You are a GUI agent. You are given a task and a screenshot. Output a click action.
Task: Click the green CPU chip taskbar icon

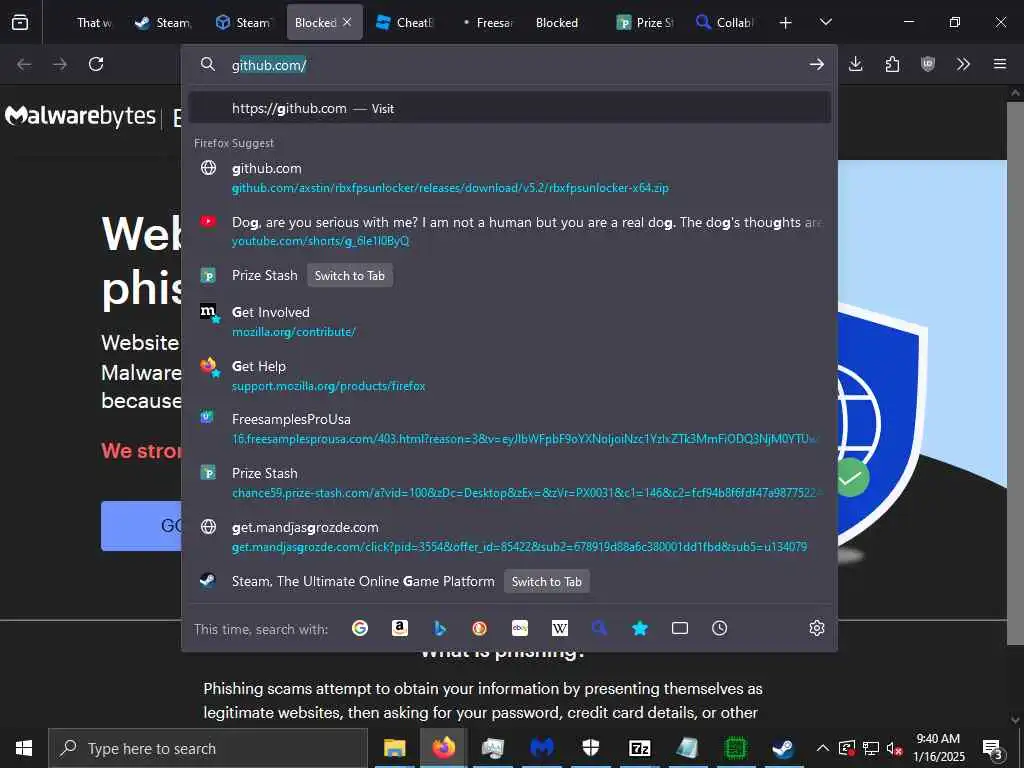736,748
